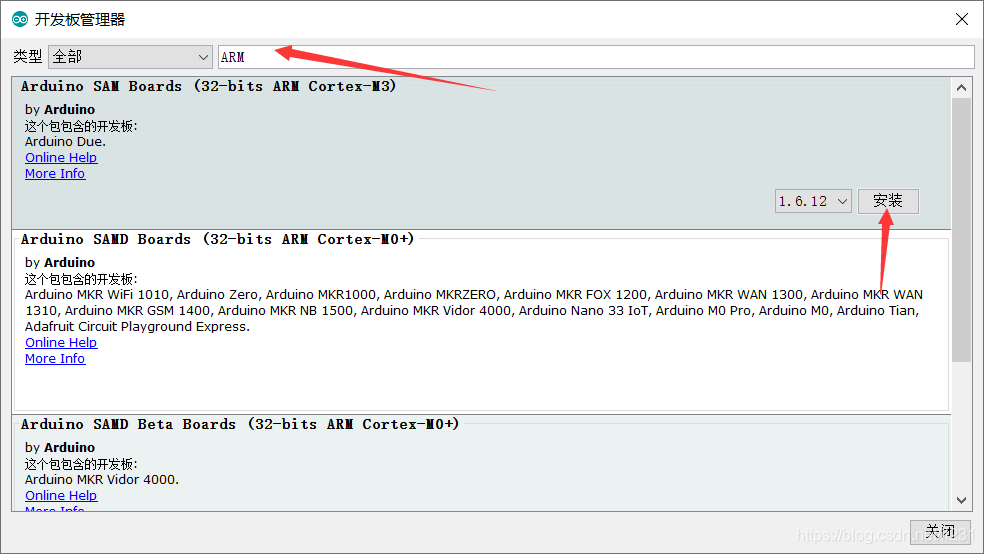Screen dimensions: 984x554
Task: Open Online Help link under SAMD Beta Boards
Action: tap(61, 496)
